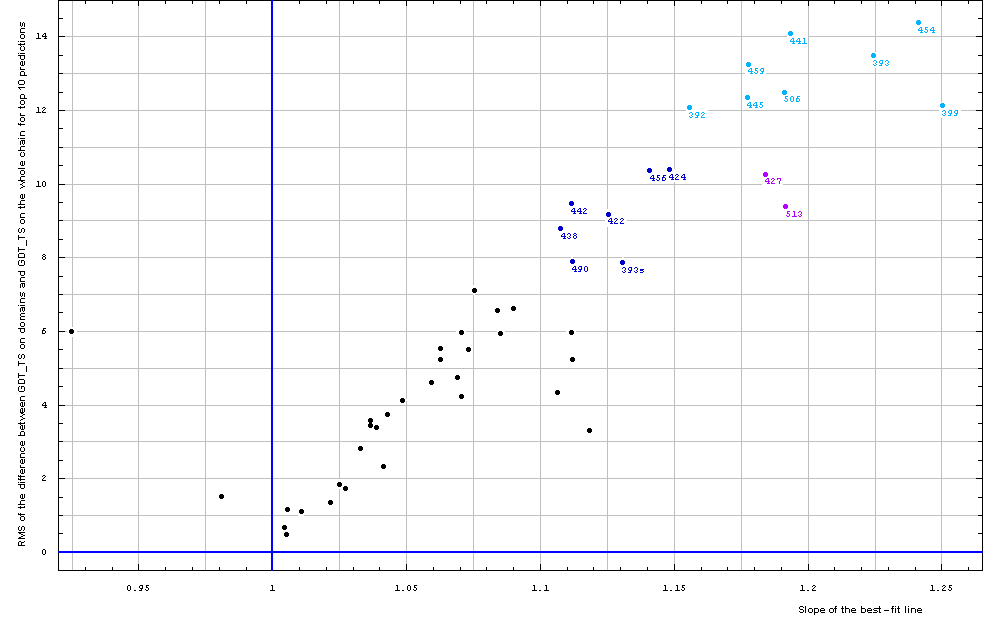Click the dark blue point labeled 438
This screenshot has width=1000, height=618.
tap(560, 229)
